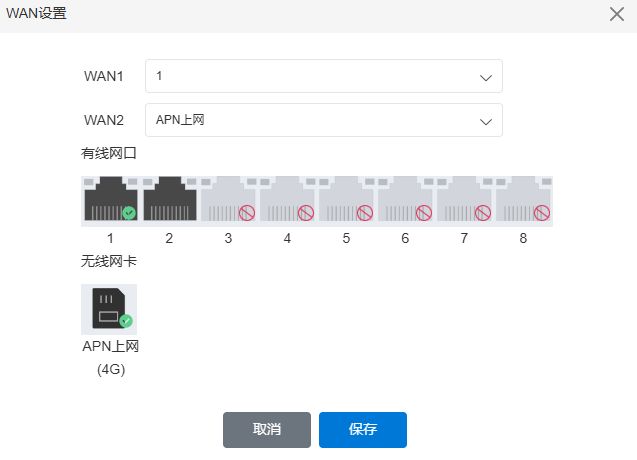Select wired Ethernet port 2 icon
Image resolution: width=637 pixels, height=460 pixels.
[170, 199]
